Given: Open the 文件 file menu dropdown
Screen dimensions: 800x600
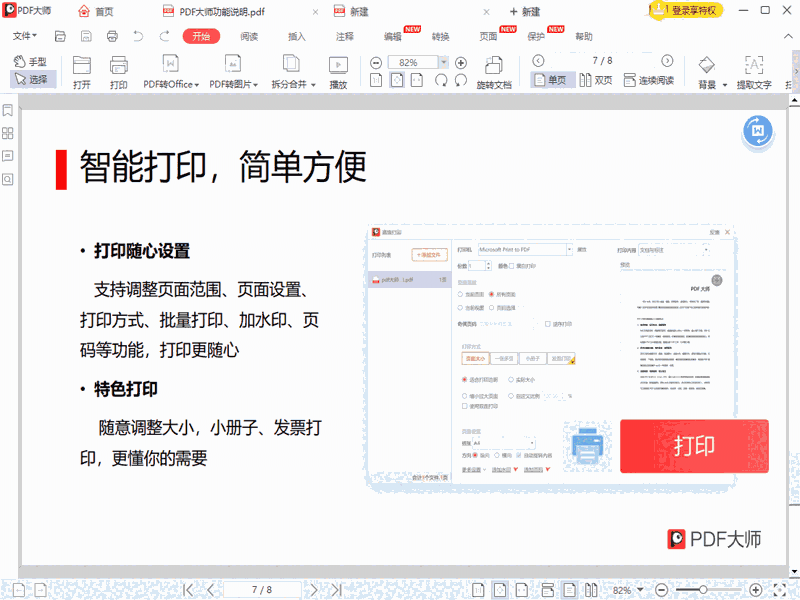Looking at the screenshot, I should click(x=22, y=37).
